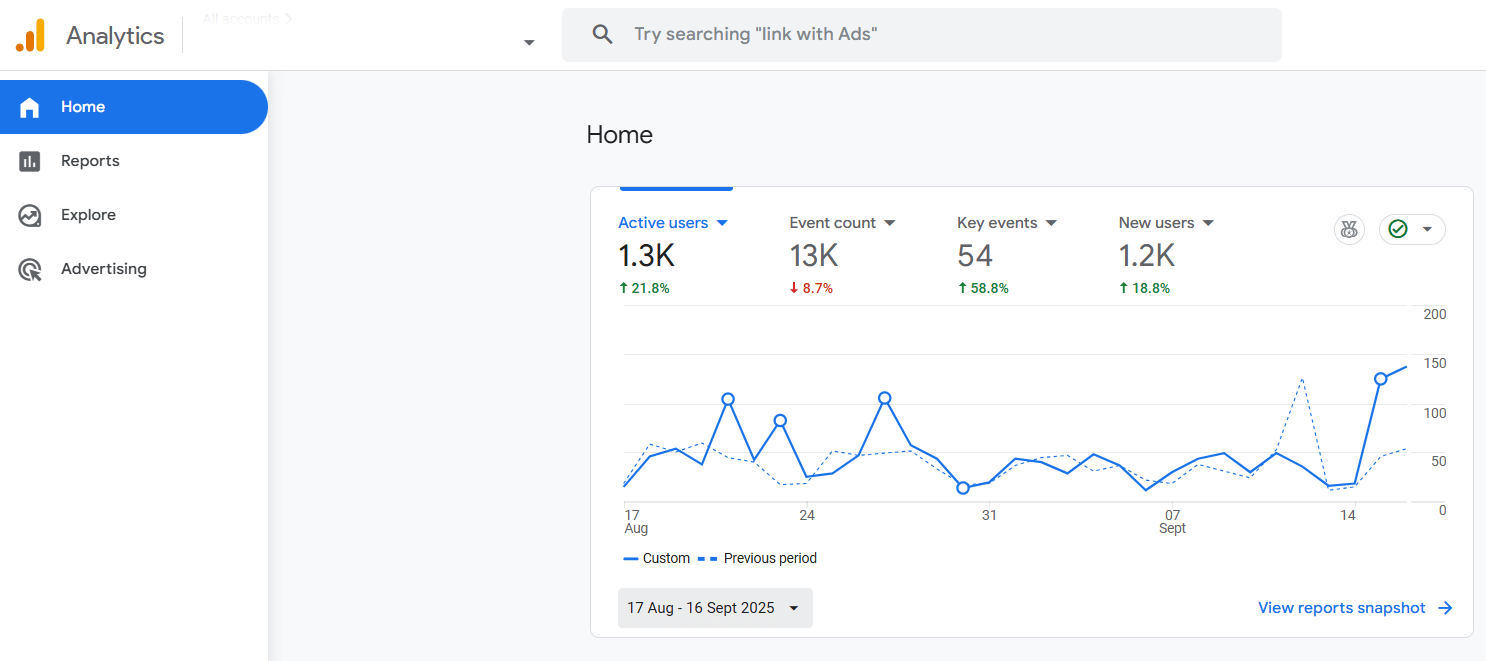The height and width of the screenshot is (661, 1486).
Task: Click the Google Analytics logo
Action: (x=31, y=36)
